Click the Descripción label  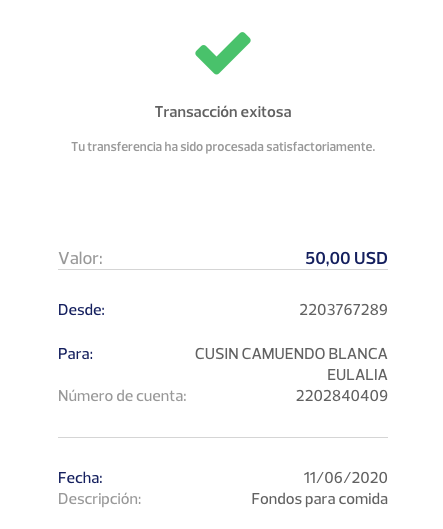pyautogui.click(x=100, y=499)
